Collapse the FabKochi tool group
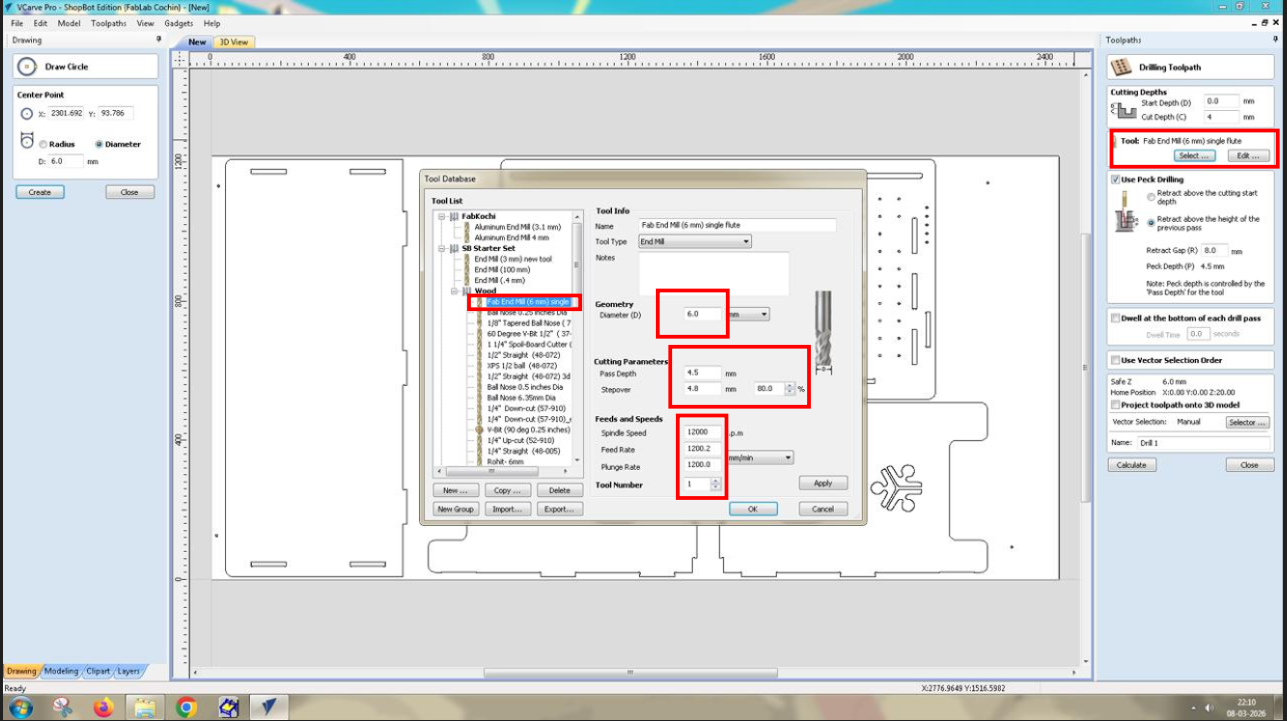The width and height of the screenshot is (1287, 721). [x=441, y=216]
